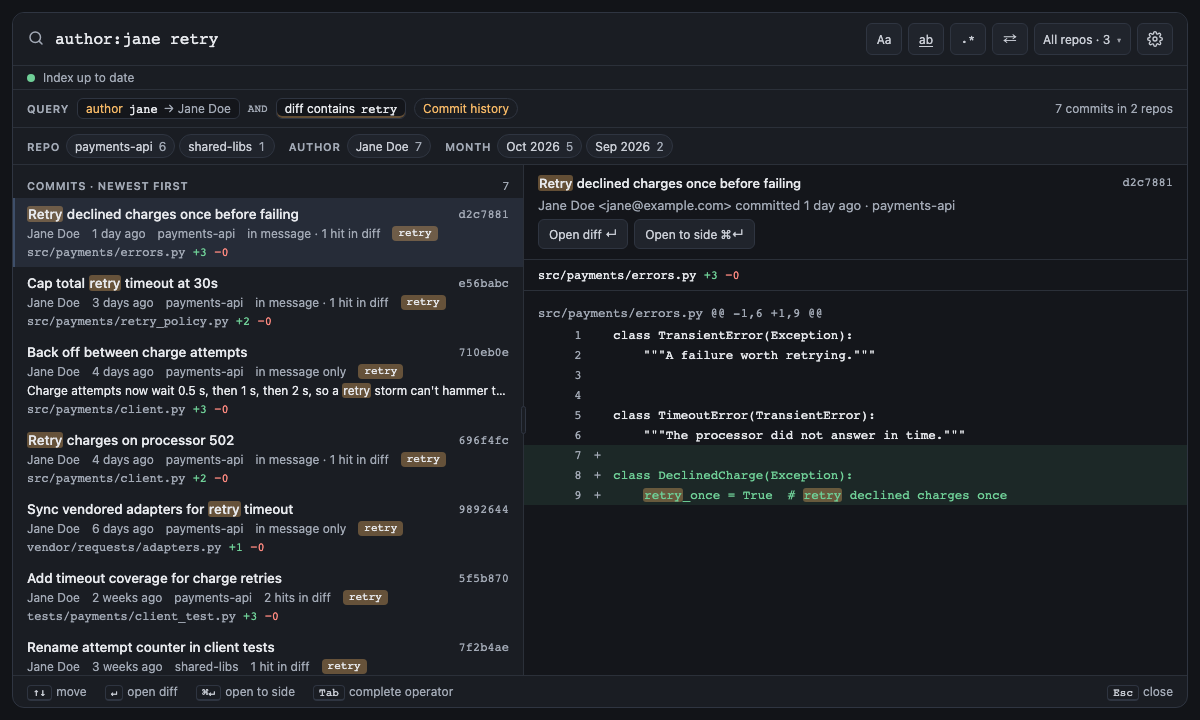Select commit Rename attempt counter in client tests

[268, 654]
